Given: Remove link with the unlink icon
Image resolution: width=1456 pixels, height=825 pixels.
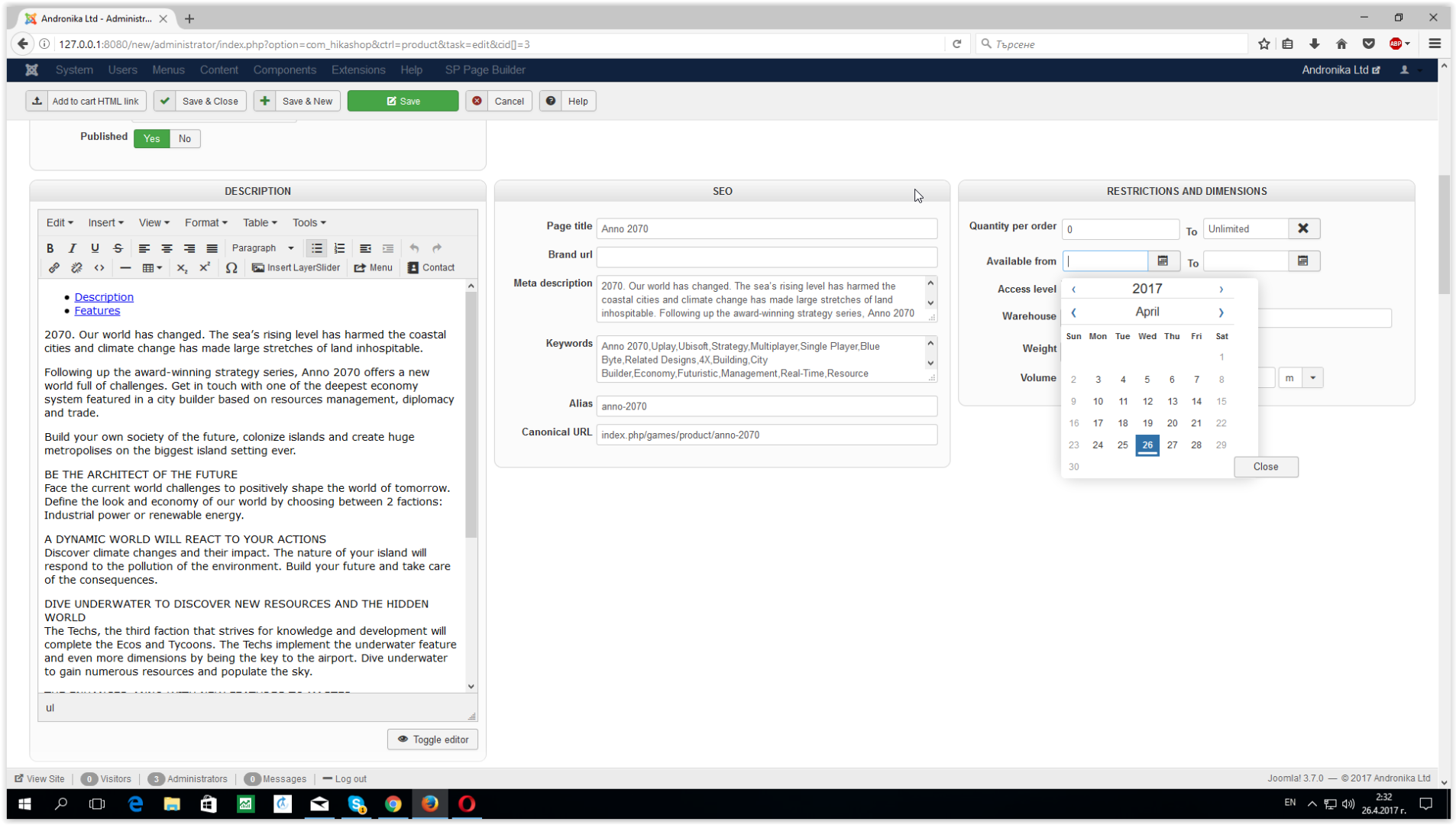Looking at the screenshot, I should [x=76, y=268].
